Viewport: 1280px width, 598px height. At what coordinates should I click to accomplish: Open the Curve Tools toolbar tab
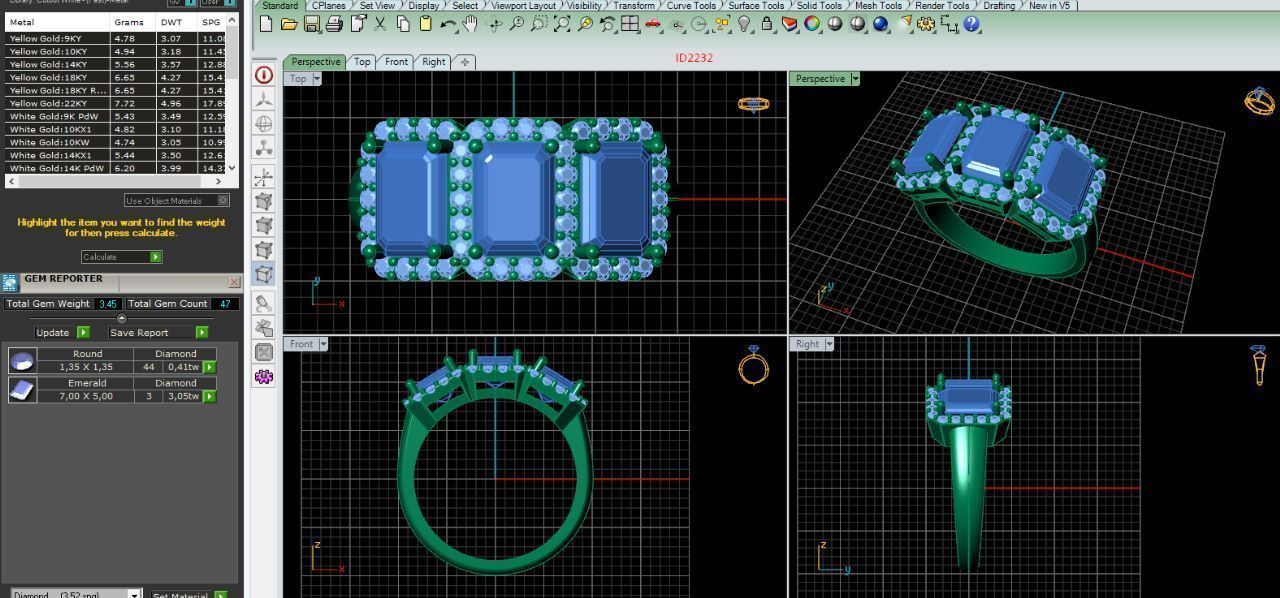(692, 6)
